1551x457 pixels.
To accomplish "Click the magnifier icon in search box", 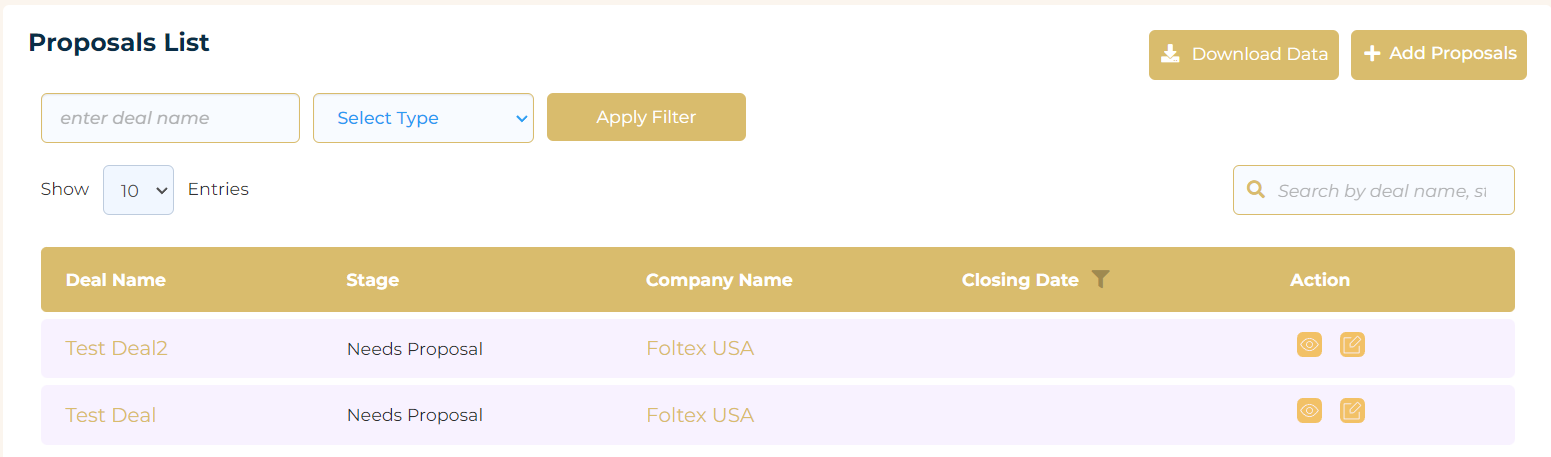I will pos(1255,189).
